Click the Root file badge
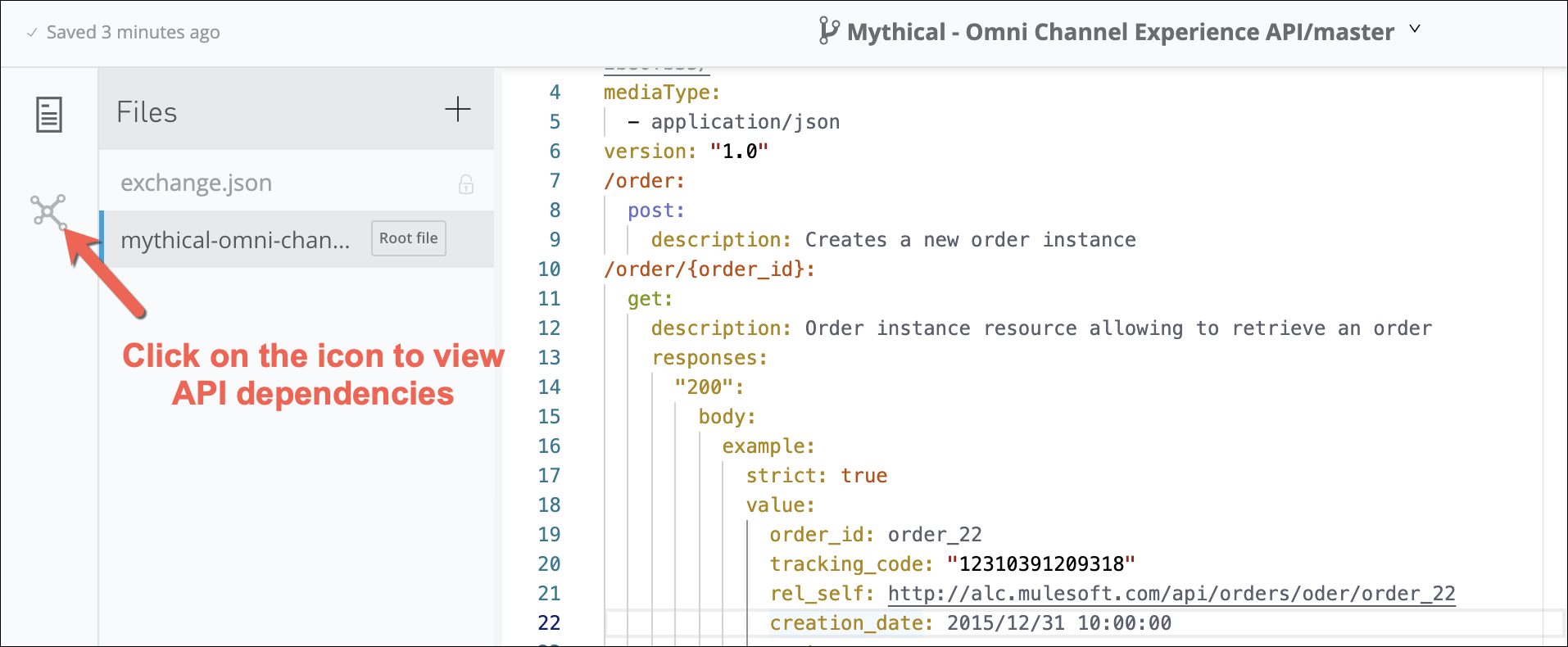Image resolution: width=1568 pixels, height=647 pixels. click(408, 238)
